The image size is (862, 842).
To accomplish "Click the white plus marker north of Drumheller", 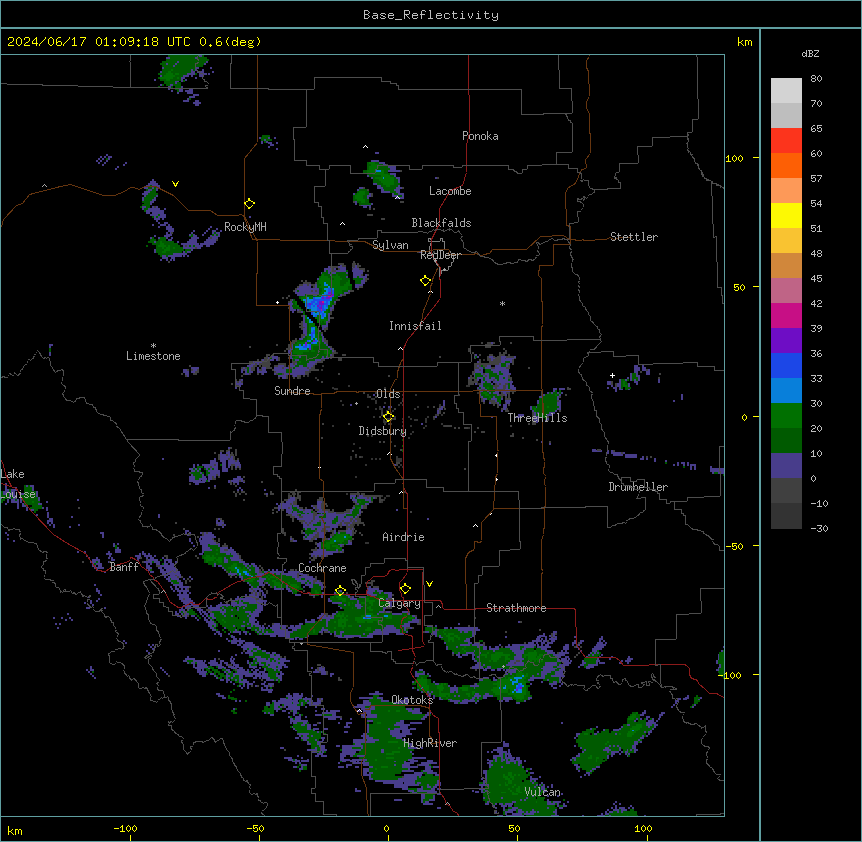I will 612,375.
